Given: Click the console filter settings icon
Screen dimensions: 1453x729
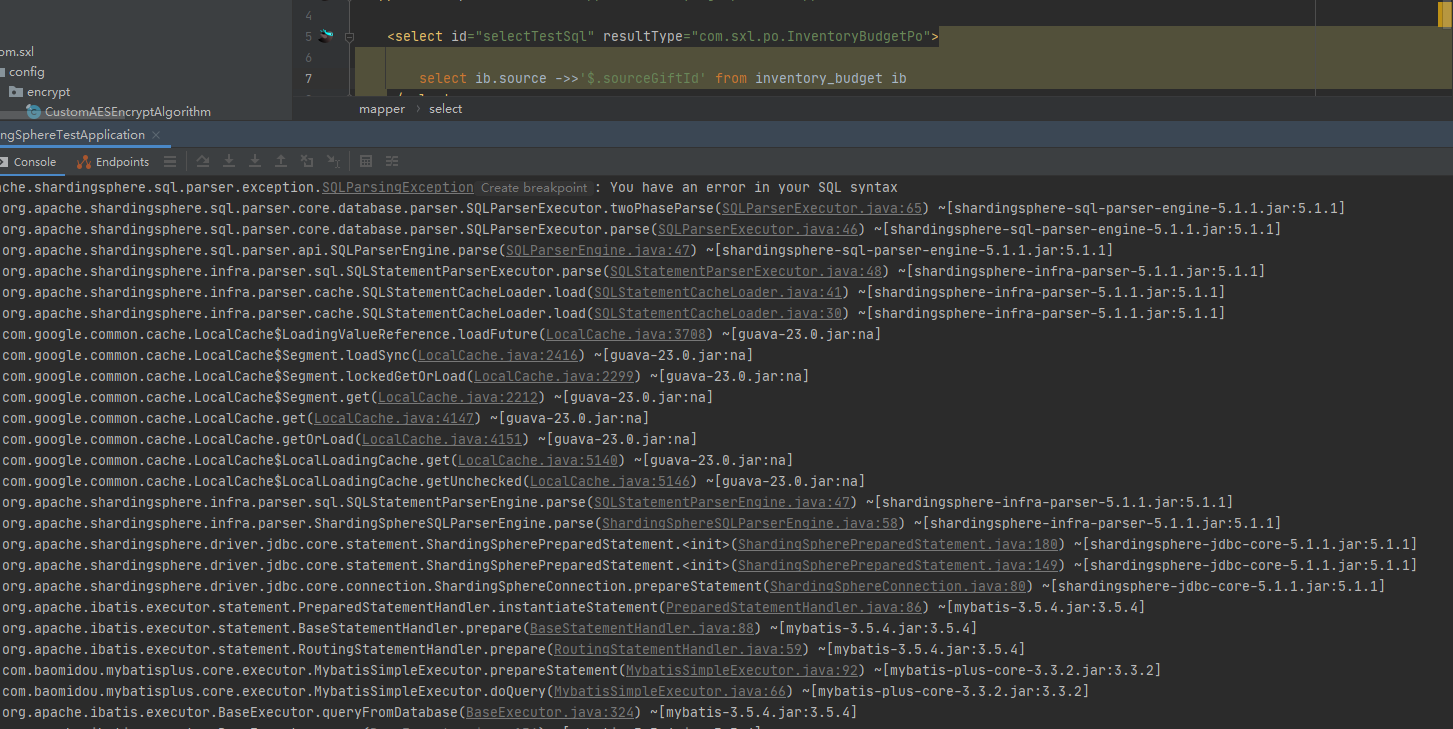Looking at the screenshot, I should point(391,161).
